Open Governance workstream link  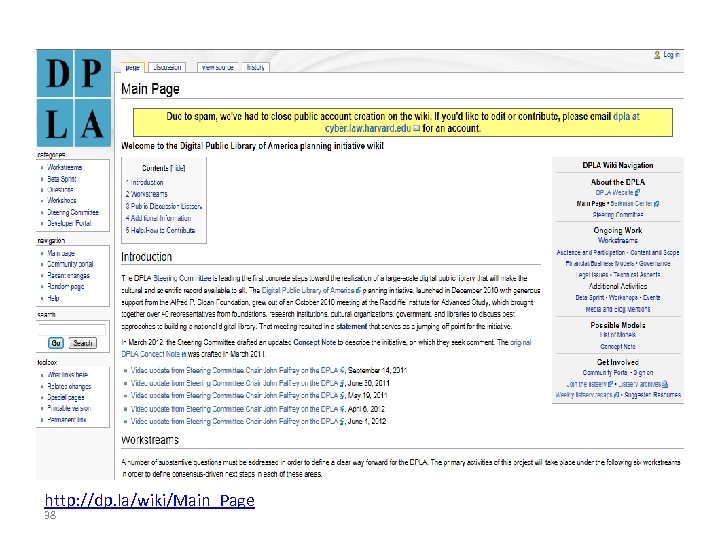click(x=654, y=264)
